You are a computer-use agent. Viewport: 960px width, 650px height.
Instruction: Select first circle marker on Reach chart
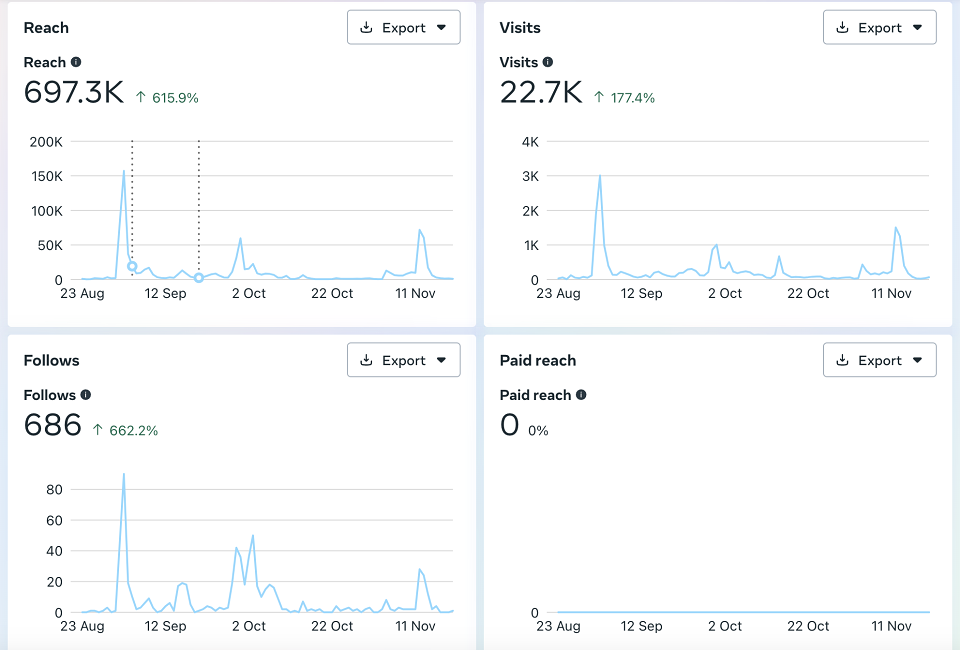(x=132, y=266)
